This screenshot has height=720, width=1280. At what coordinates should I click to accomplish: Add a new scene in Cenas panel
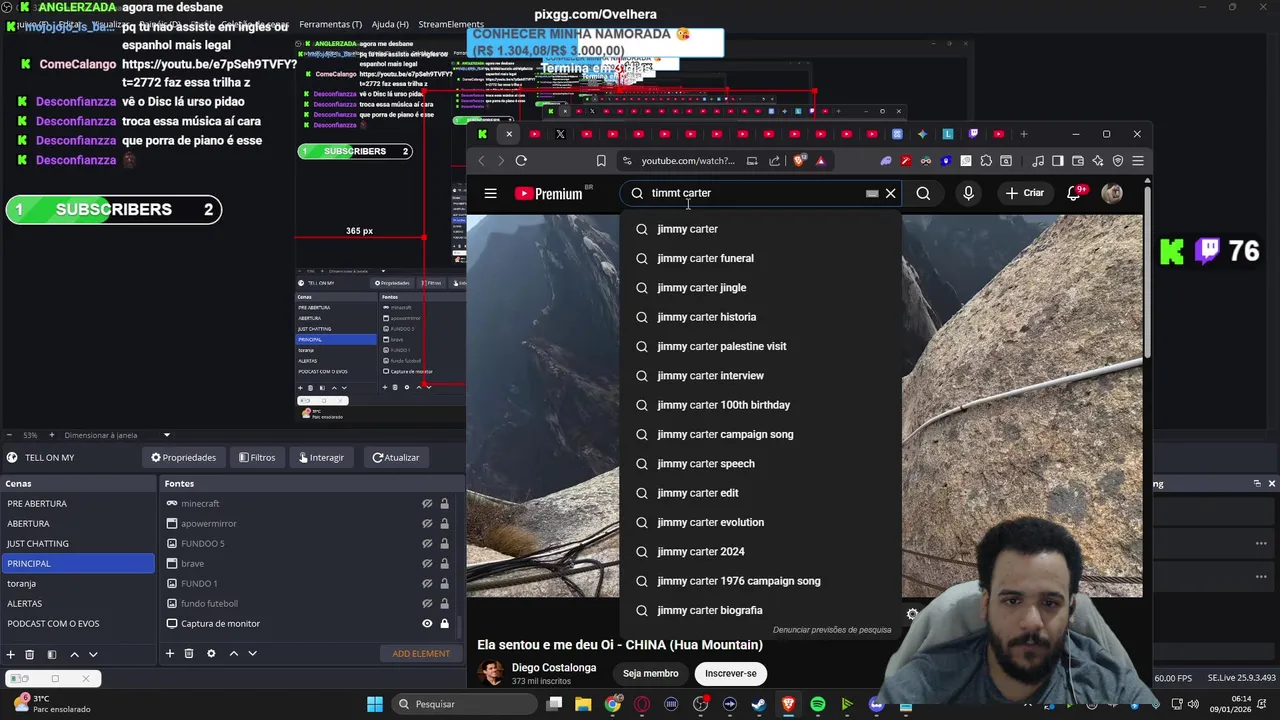[x=10, y=654]
